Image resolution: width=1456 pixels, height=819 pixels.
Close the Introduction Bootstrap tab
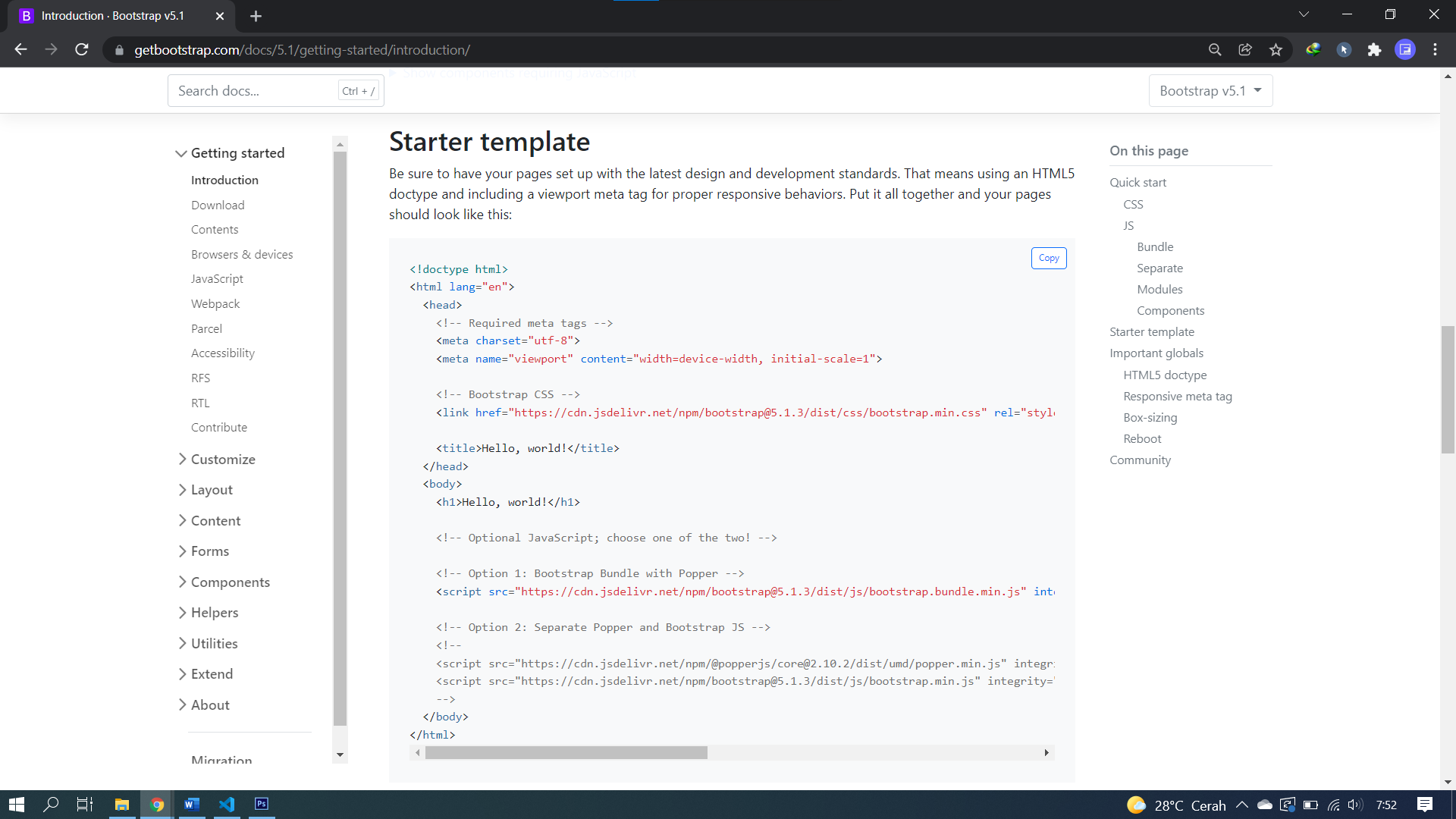point(220,16)
